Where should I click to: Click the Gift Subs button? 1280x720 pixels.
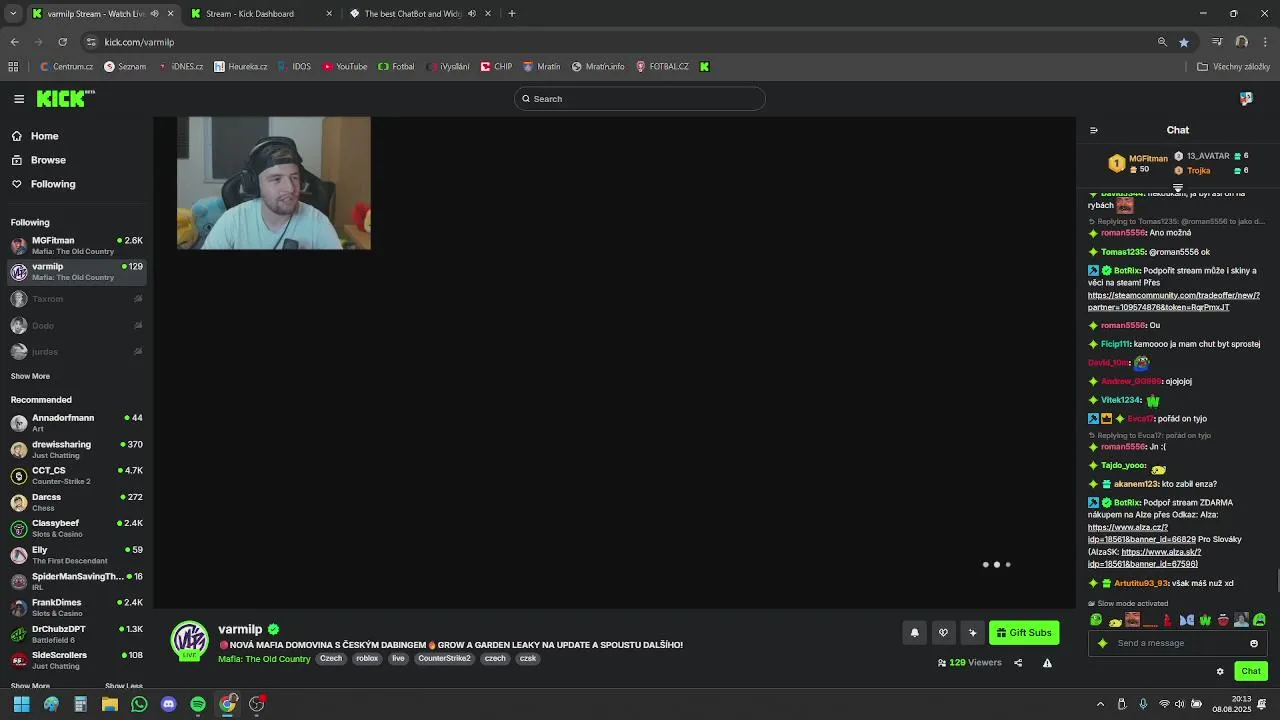pos(1024,633)
